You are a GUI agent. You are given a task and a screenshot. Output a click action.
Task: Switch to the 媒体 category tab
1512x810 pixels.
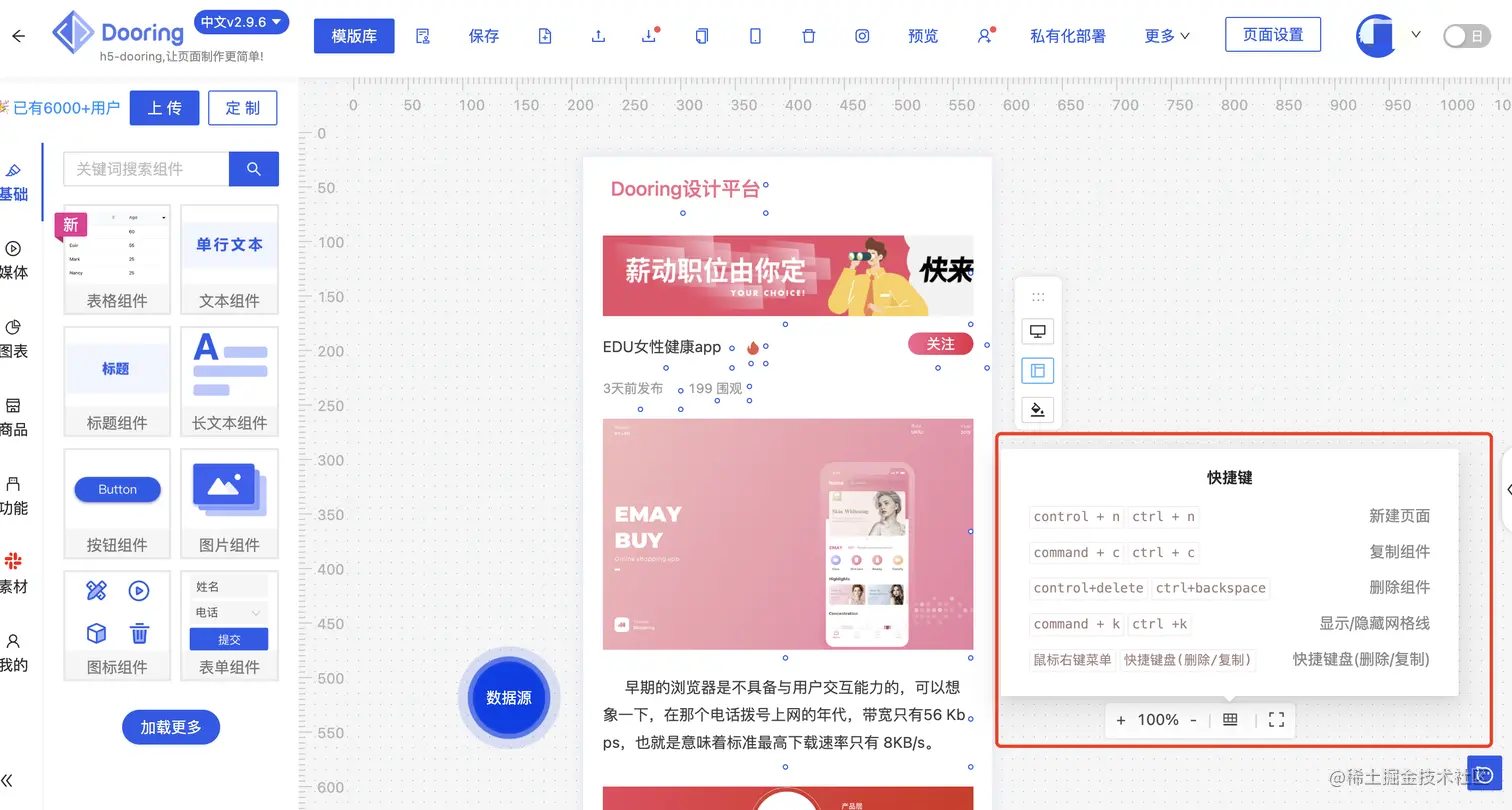coord(13,260)
